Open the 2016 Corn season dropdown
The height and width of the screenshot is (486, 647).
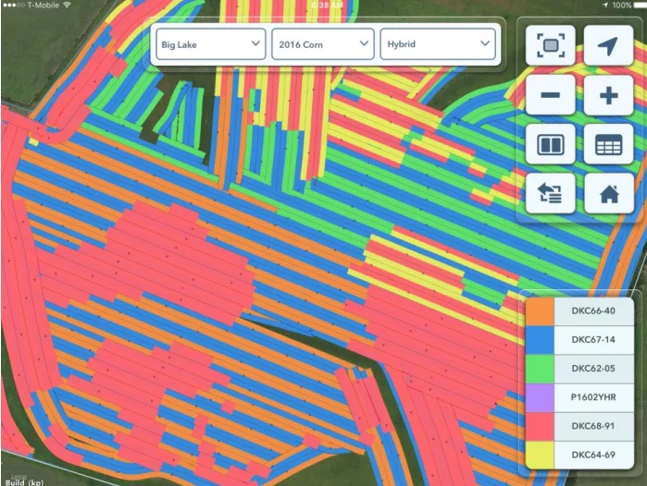click(x=323, y=44)
